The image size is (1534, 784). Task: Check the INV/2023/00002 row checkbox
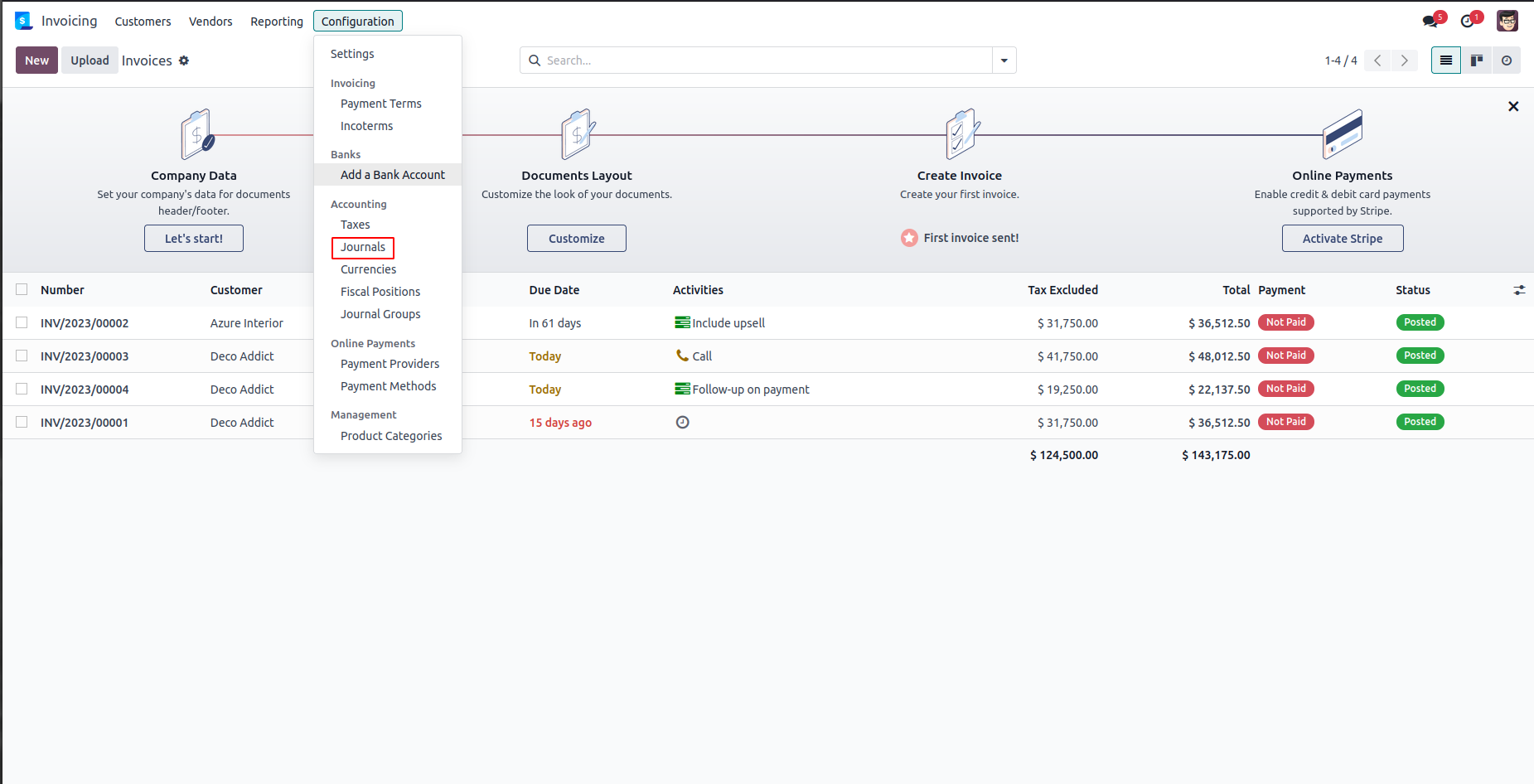click(x=22, y=322)
